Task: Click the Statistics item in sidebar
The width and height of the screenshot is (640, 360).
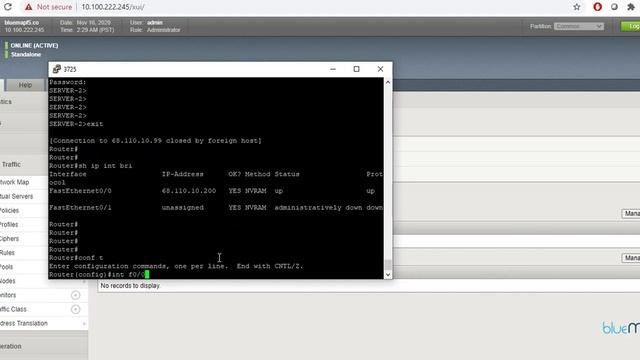Action: pyautogui.click(x=6, y=102)
